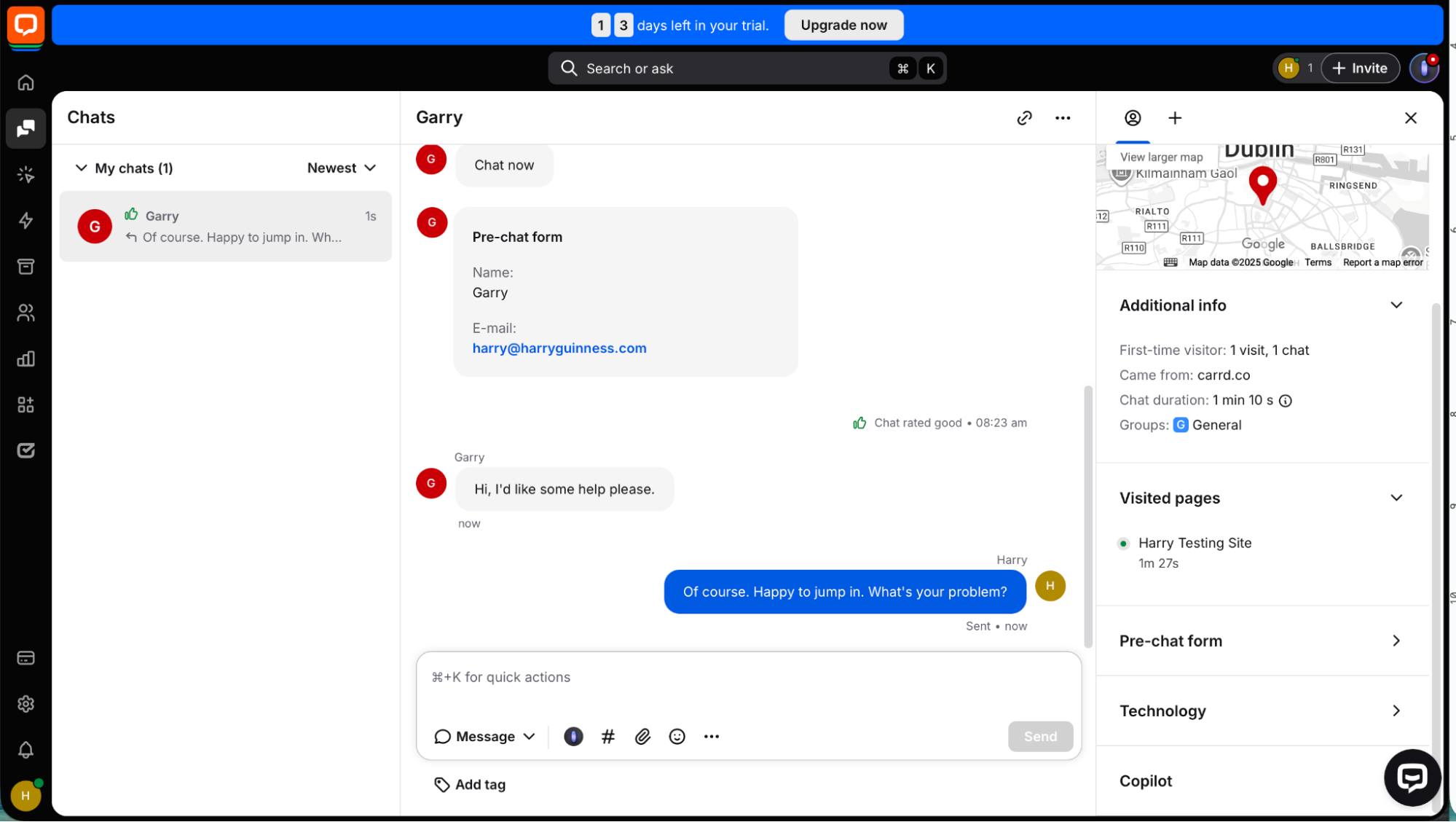Open notifications from the bell icon
1456x822 pixels.
click(25, 750)
